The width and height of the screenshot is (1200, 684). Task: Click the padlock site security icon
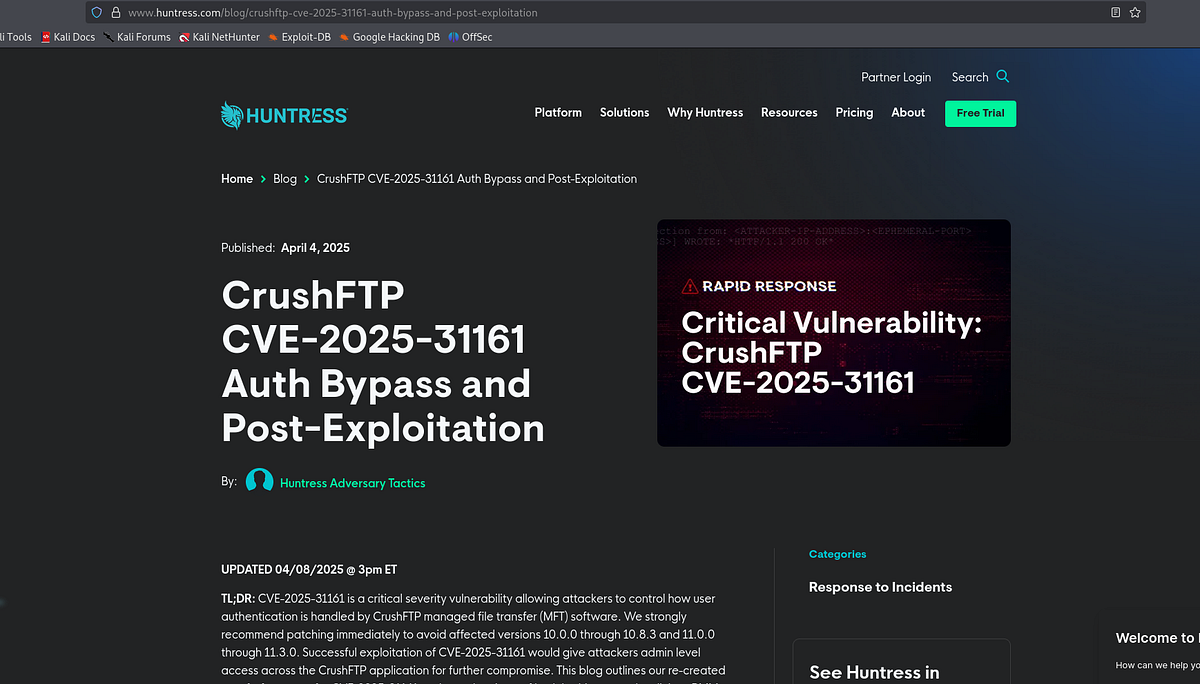coord(115,13)
